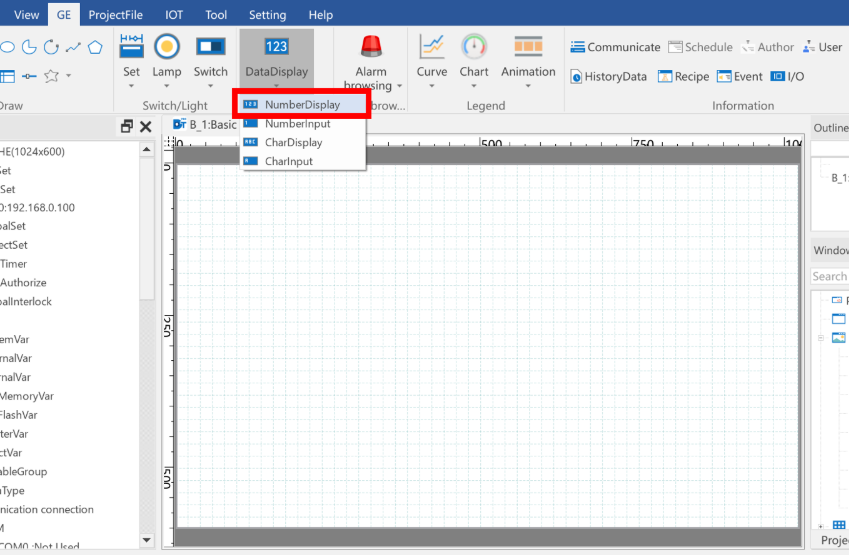
Task: Open the View ribbon tab
Action: [27, 15]
